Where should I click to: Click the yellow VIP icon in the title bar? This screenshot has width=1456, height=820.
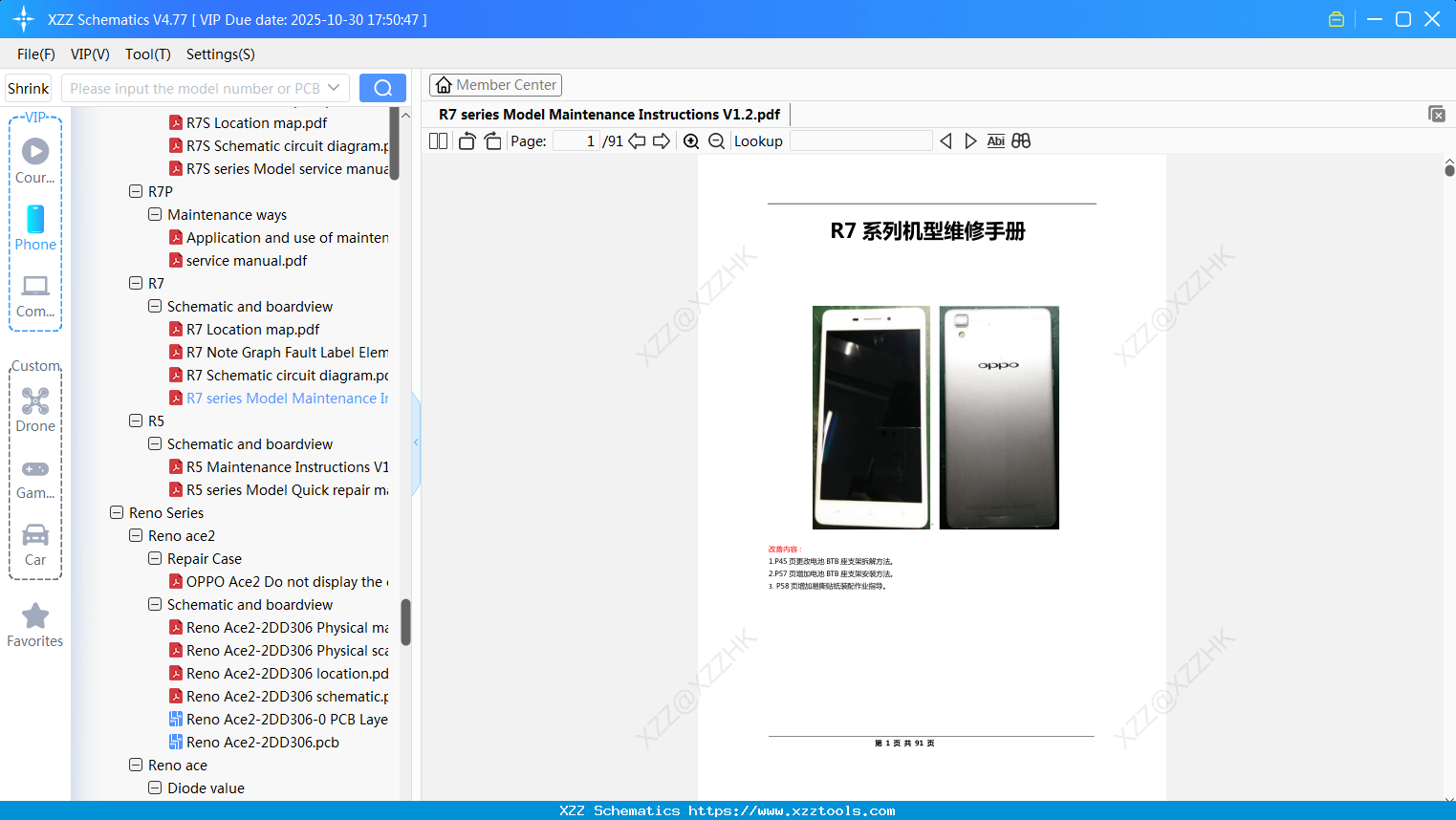pyautogui.click(x=1336, y=19)
